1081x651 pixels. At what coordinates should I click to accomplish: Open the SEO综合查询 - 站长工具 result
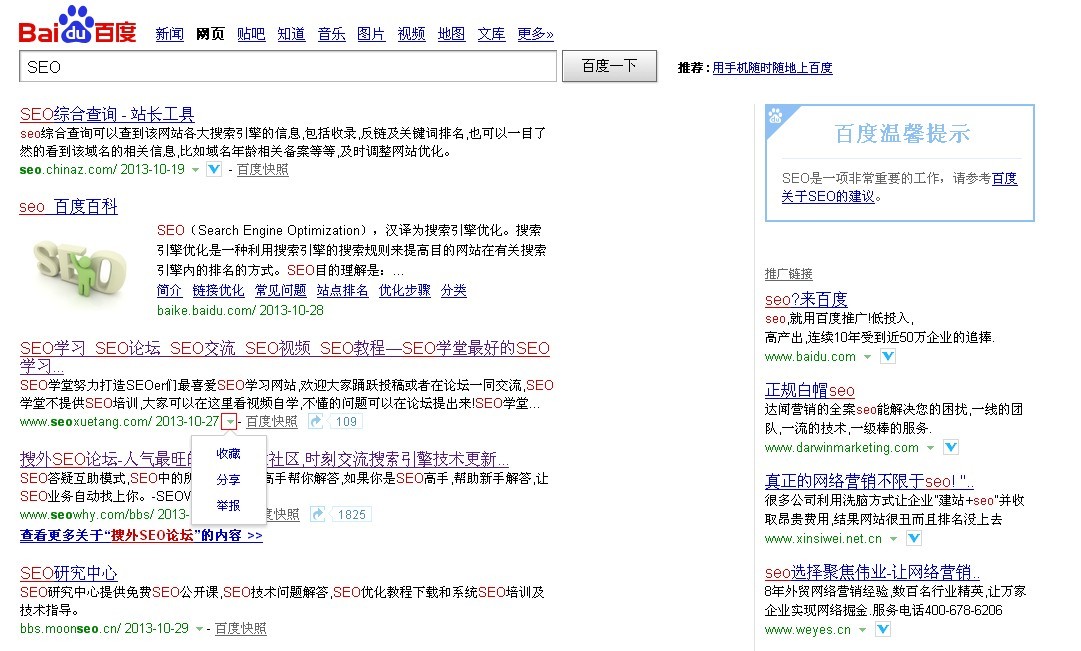pos(107,114)
